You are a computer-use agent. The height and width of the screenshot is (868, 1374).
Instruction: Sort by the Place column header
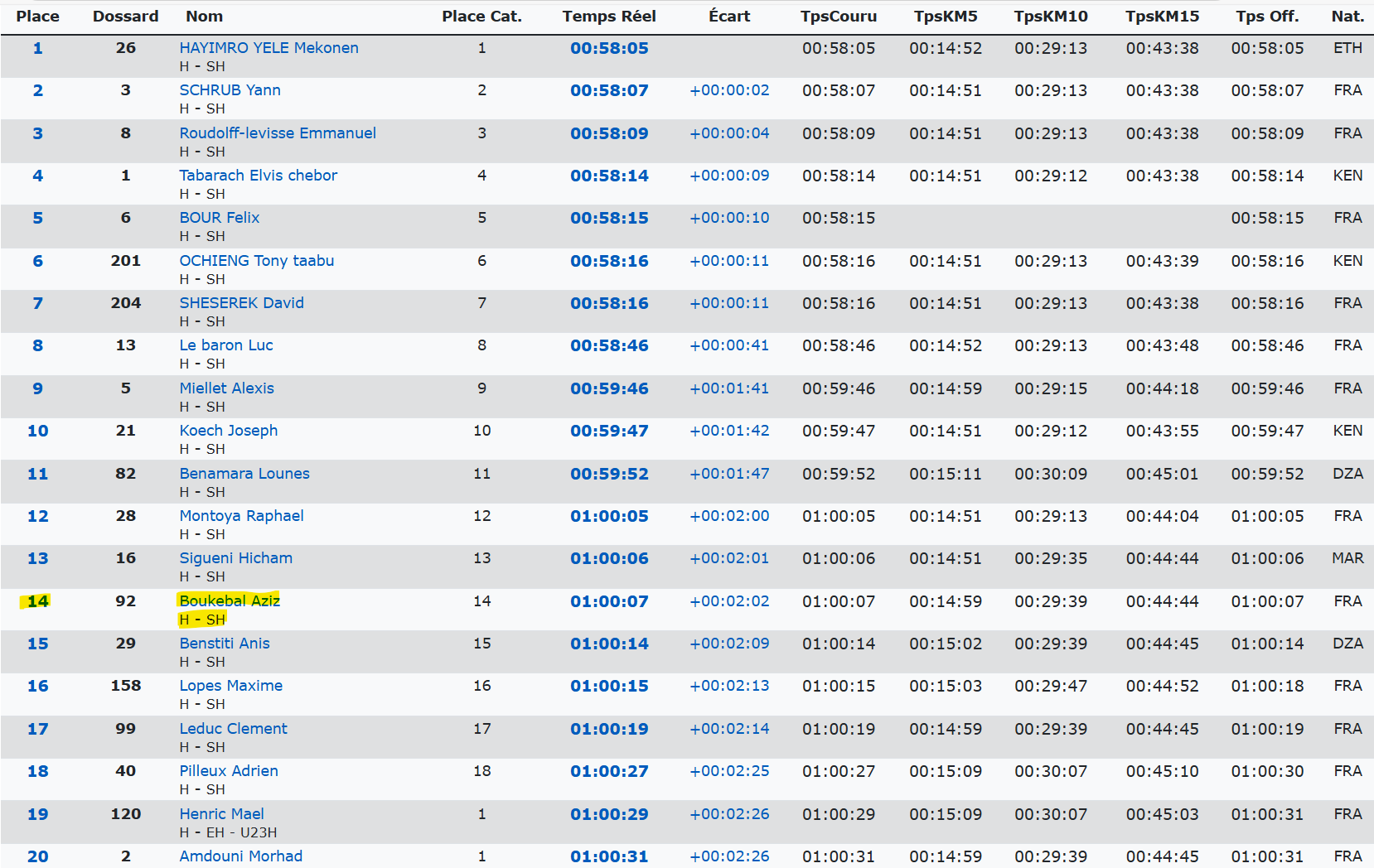(37, 17)
